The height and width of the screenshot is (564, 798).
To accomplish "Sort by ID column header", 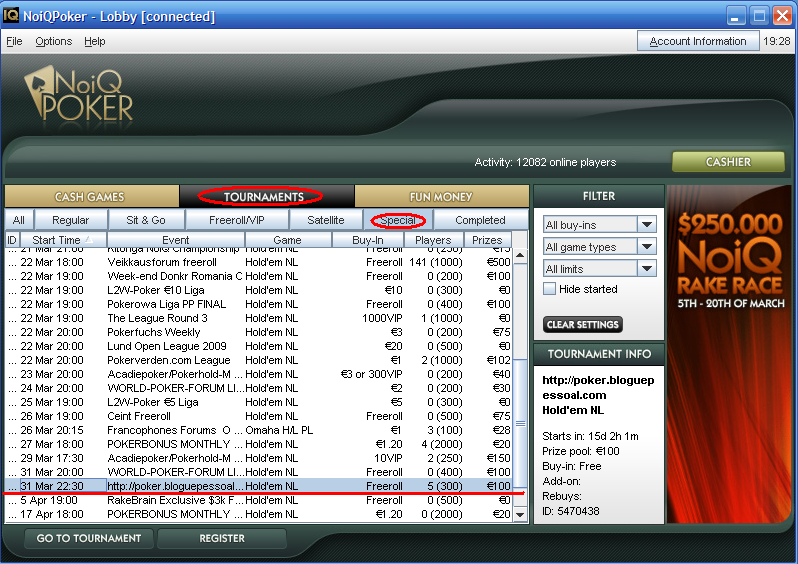I will point(12,240).
